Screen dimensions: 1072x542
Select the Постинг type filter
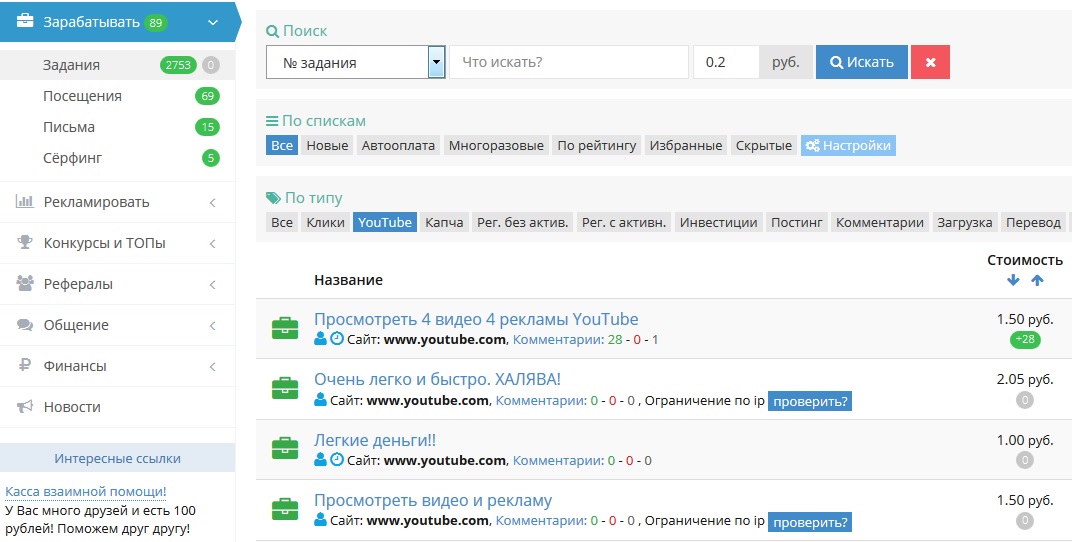pyautogui.click(x=796, y=222)
